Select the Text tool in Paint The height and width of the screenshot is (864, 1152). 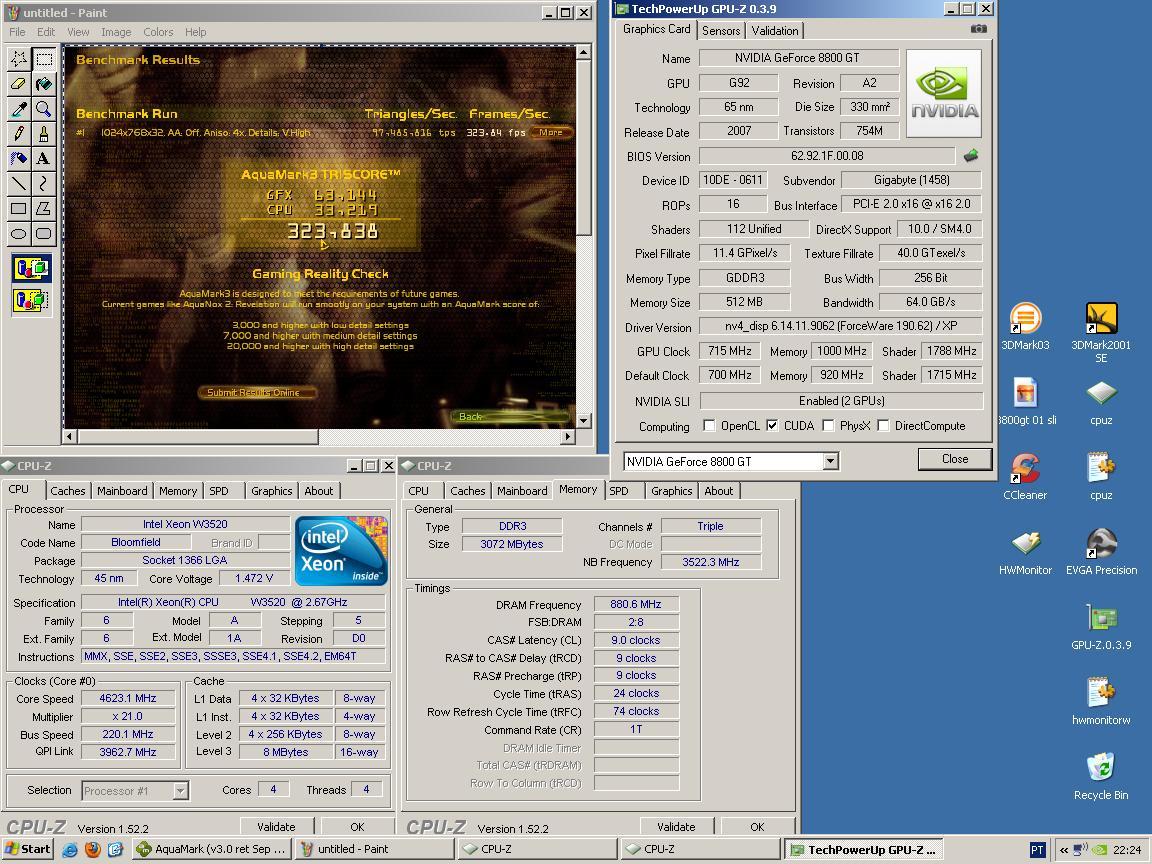point(44,159)
